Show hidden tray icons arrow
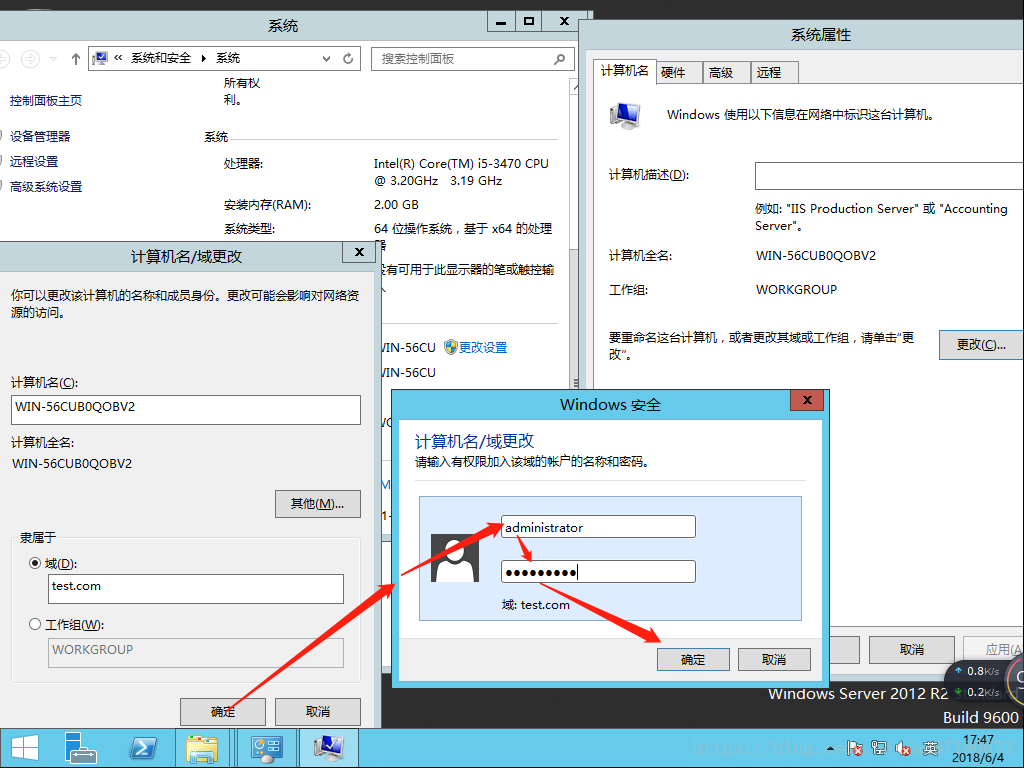Viewport: 1024px width, 768px height. point(830,748)
